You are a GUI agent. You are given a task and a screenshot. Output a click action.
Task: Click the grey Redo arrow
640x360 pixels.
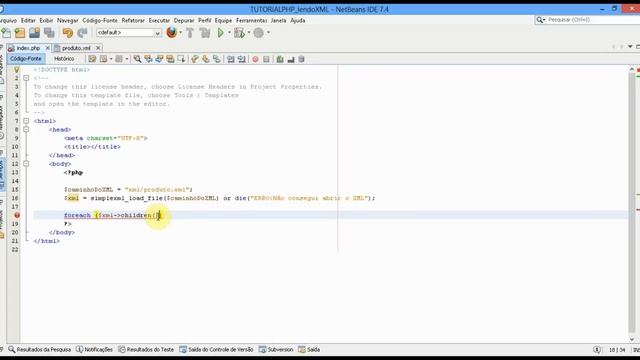pos(82,33)
